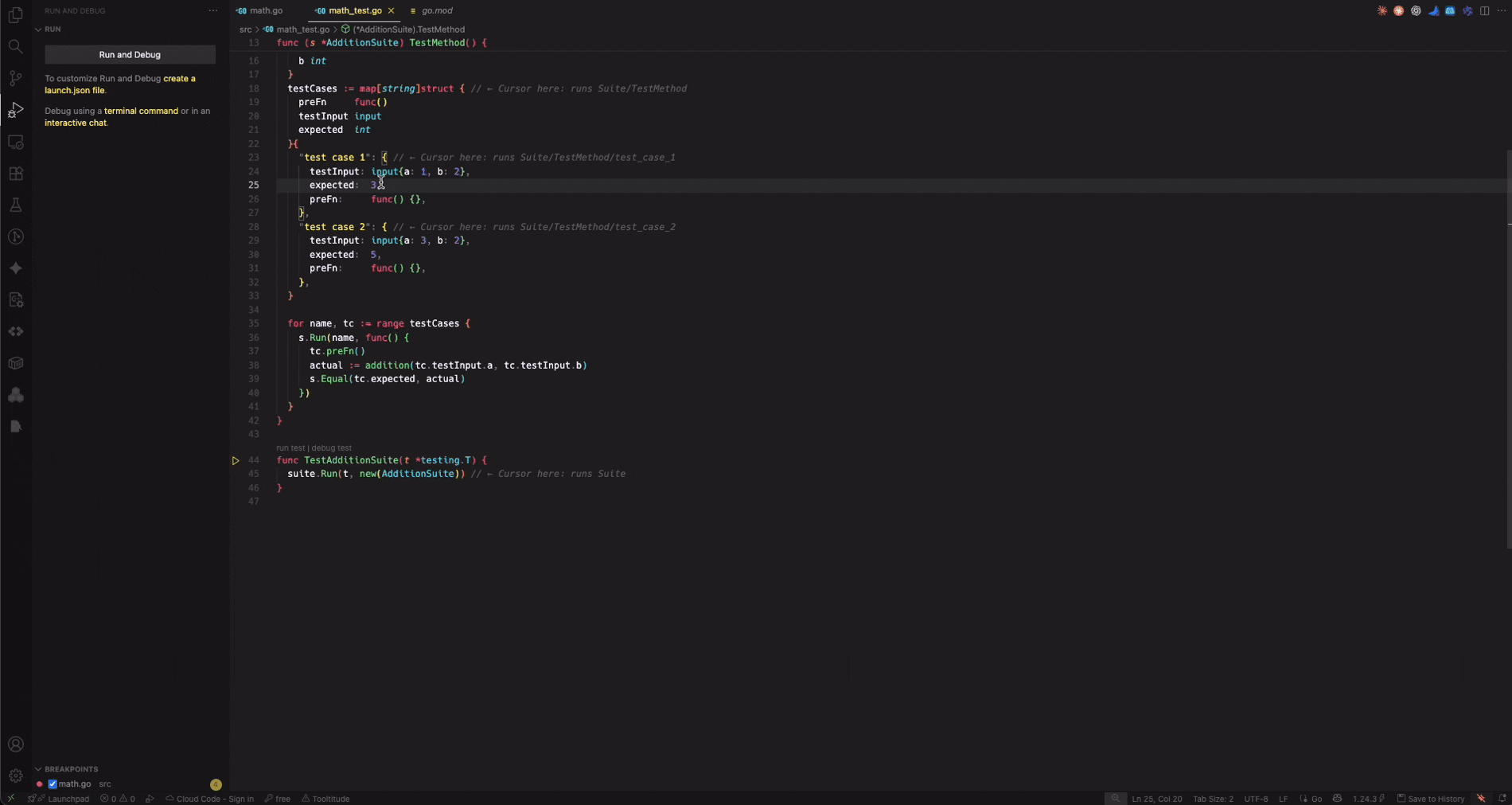The height and width of the screenshot is (805, 1512).
Task: Change encoding by clicking UTF-8 in status bar
Action: pos(1256,799)
